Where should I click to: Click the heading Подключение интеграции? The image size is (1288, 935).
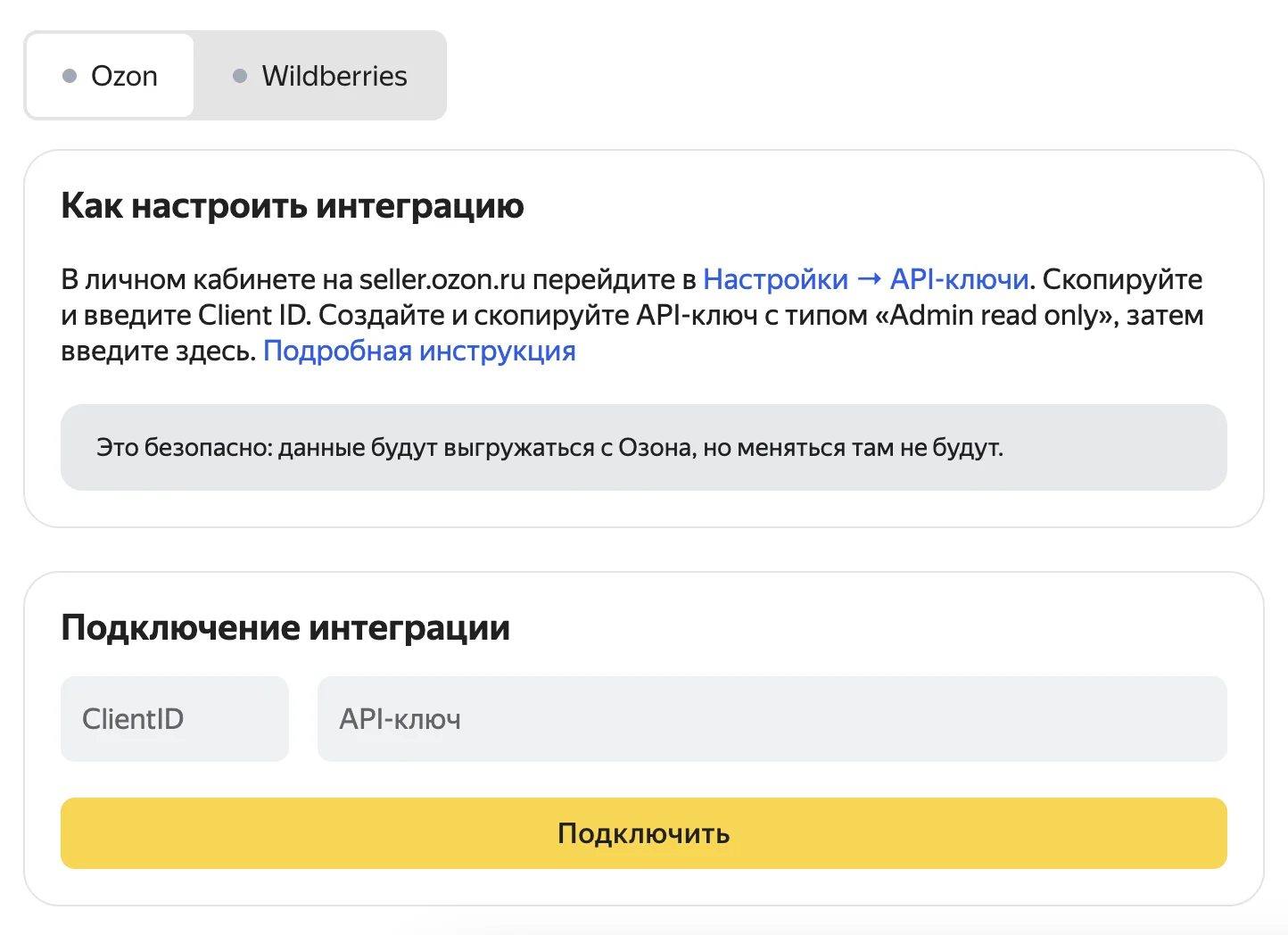click(x=285, y=628)
